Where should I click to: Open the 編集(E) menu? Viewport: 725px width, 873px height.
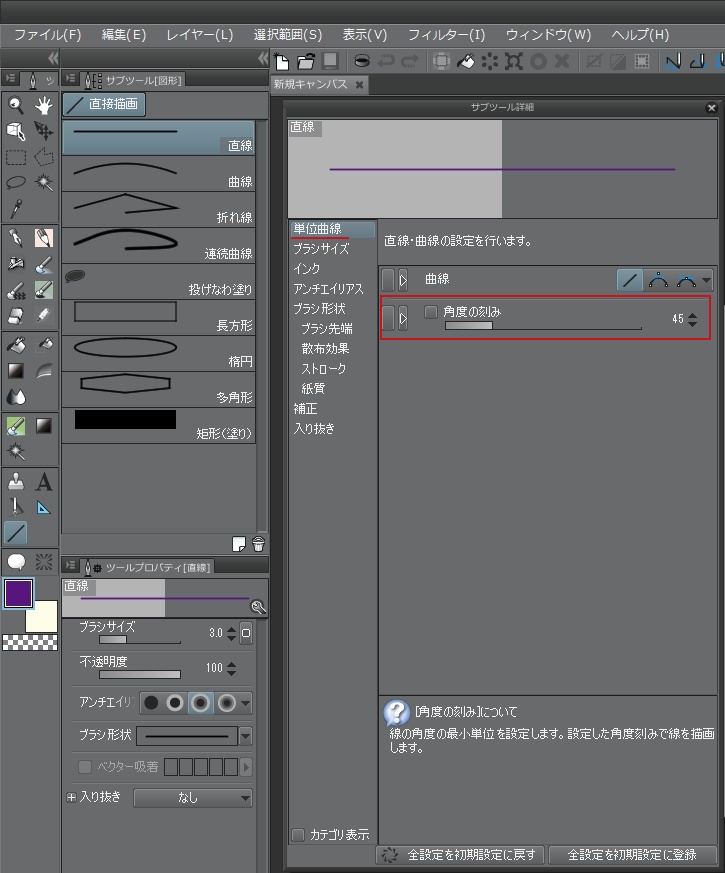click(x=124, y=35)
